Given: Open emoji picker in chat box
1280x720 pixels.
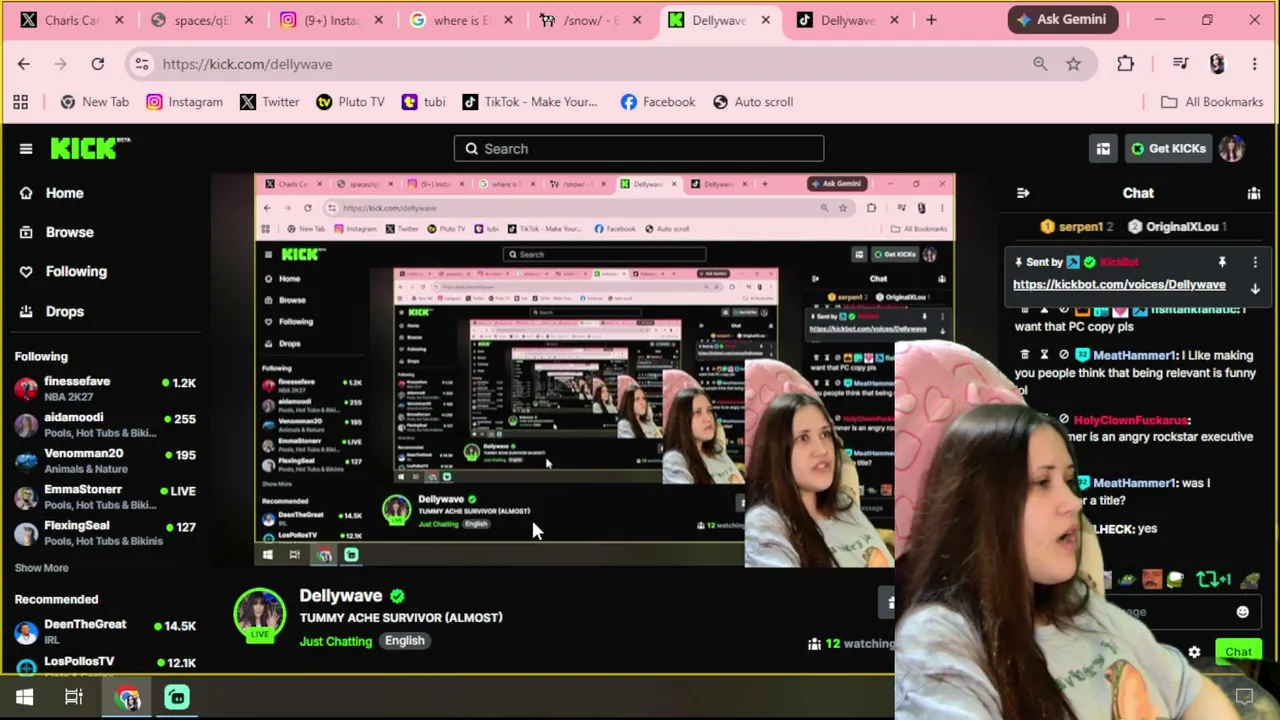Looking at the screenshot, I should pos(1242,612).
